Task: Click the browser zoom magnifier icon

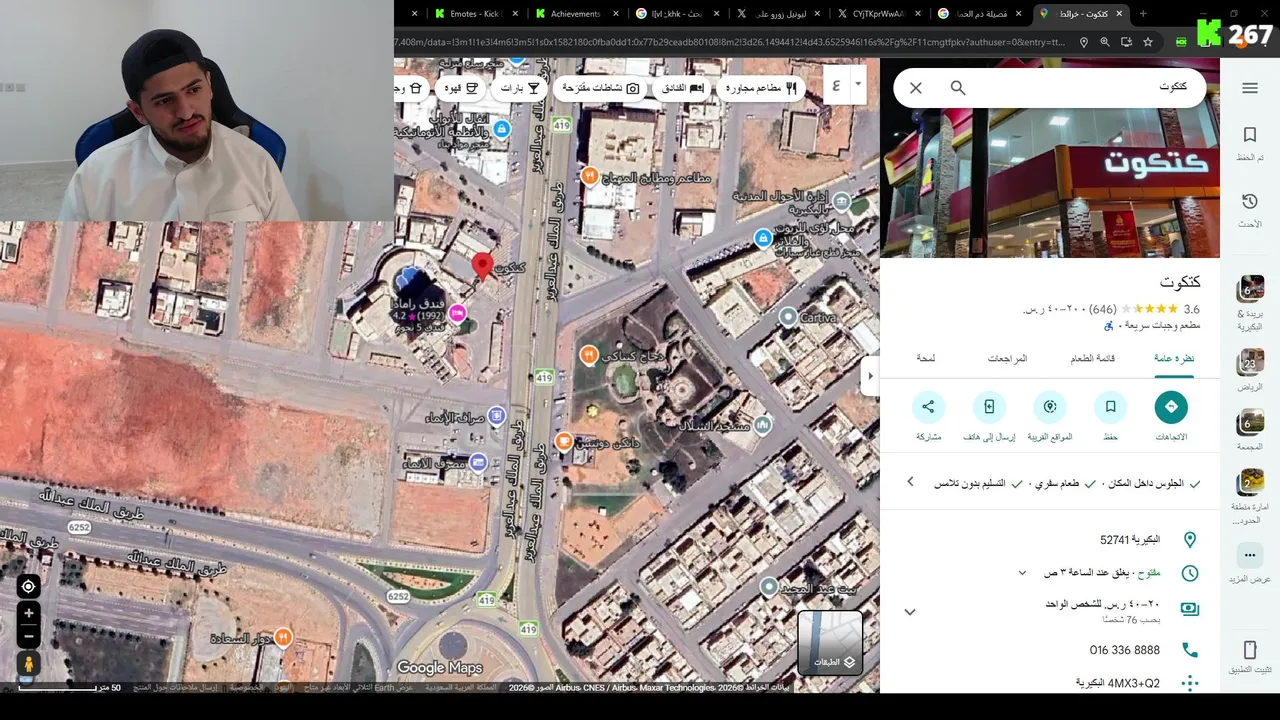Action: click(1105, 42)
